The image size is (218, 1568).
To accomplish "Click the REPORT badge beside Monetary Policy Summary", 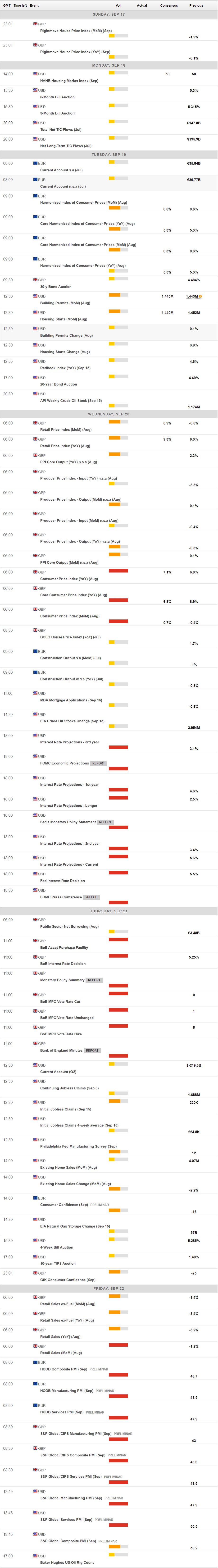I will click(x=94, y=980).
